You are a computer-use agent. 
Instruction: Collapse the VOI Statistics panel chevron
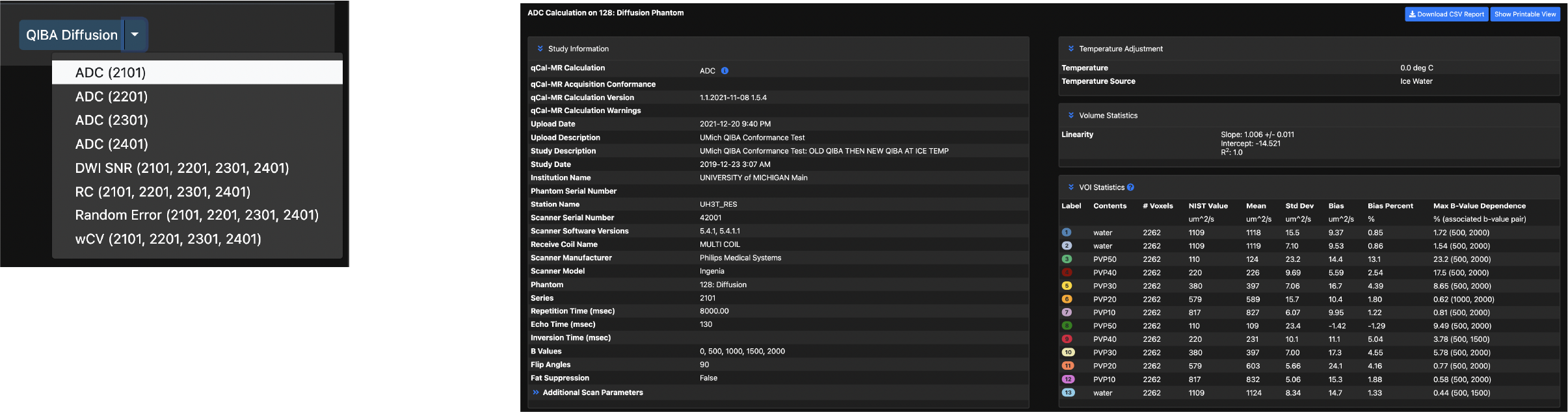pyautogui.click(x=1070, y=188)
